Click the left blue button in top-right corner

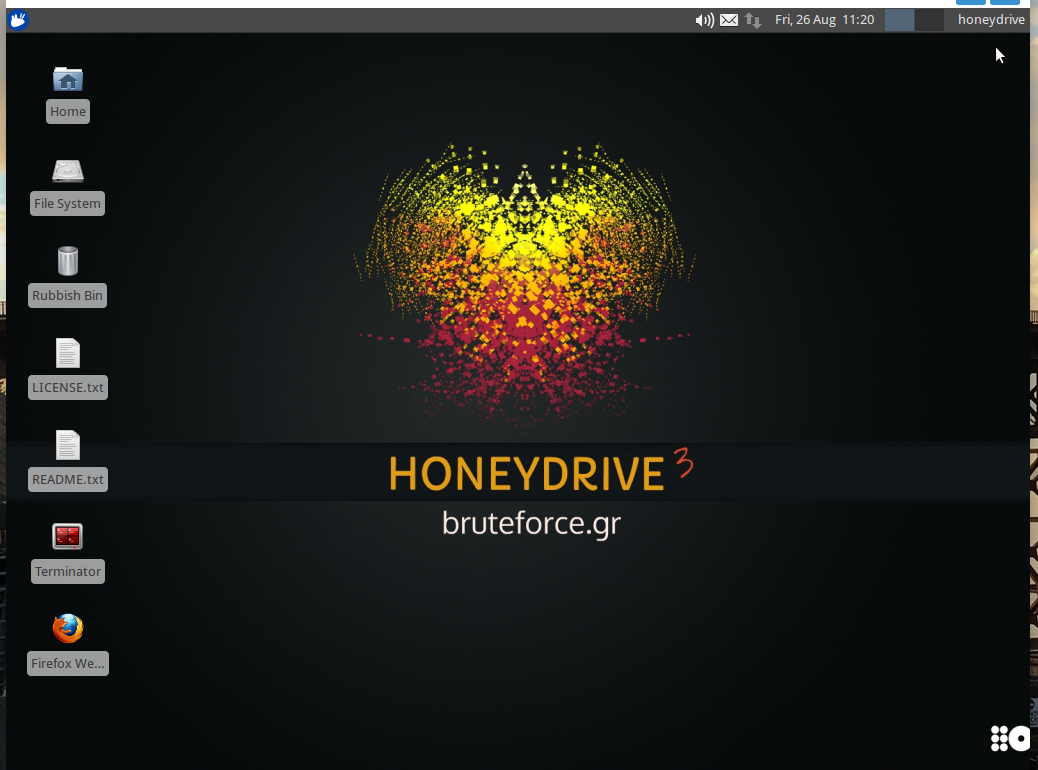[969, 3]
